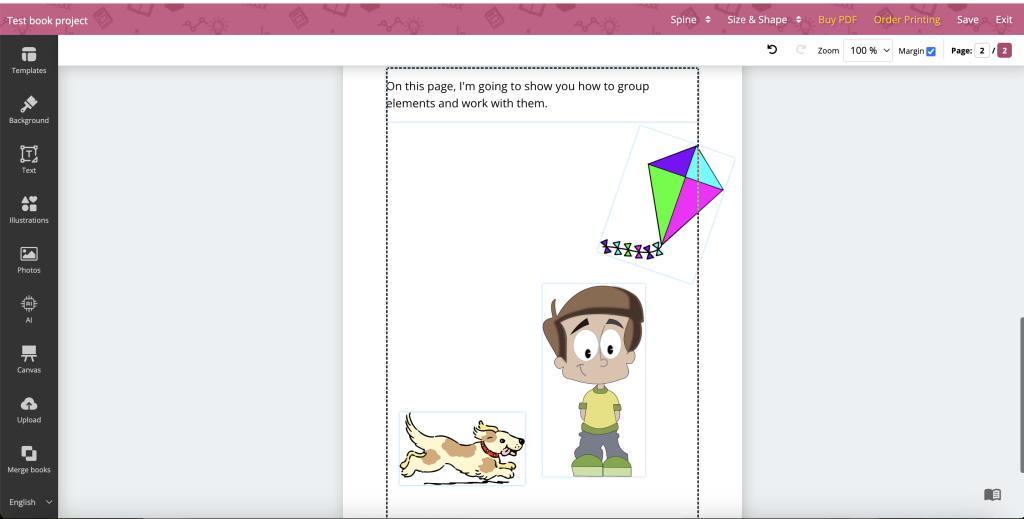1024x519 pixels.
Task: Open the Size & Shape dropdown
Action: (764, 20)
